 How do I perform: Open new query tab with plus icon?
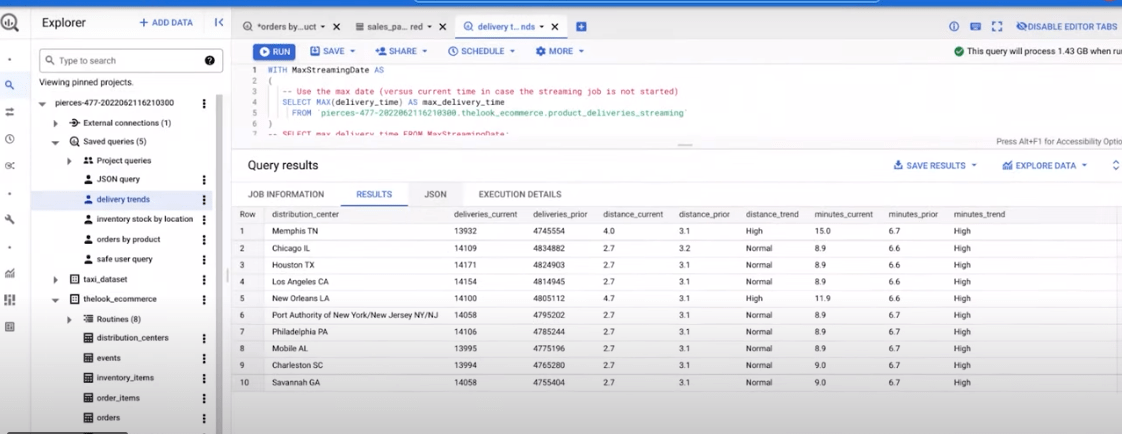581,27
